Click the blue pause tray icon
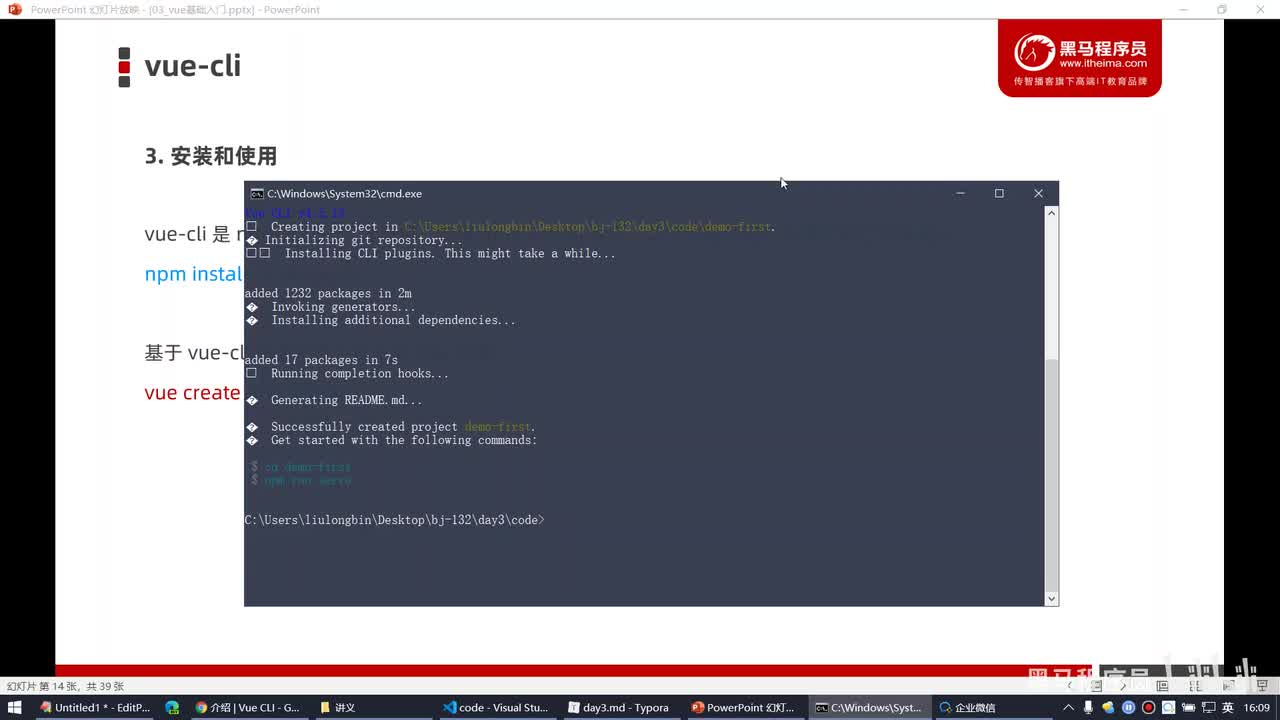Screen dimensions: 1280x720 point(1129,707)
